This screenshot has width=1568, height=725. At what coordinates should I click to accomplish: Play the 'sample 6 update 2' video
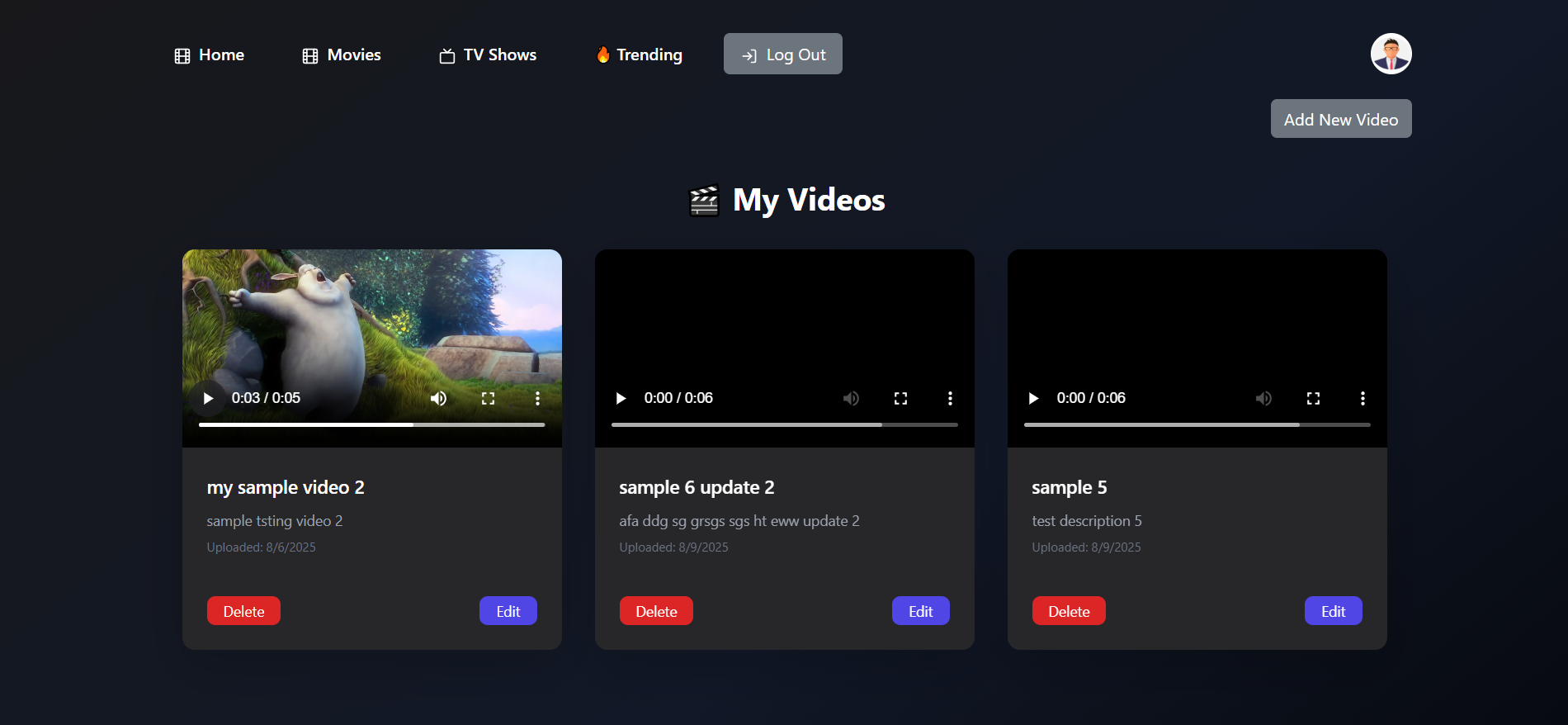click(x=621, y=398)
